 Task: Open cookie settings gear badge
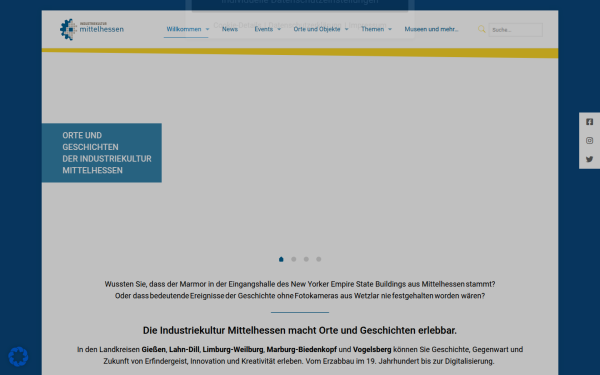tap(18, 357)
